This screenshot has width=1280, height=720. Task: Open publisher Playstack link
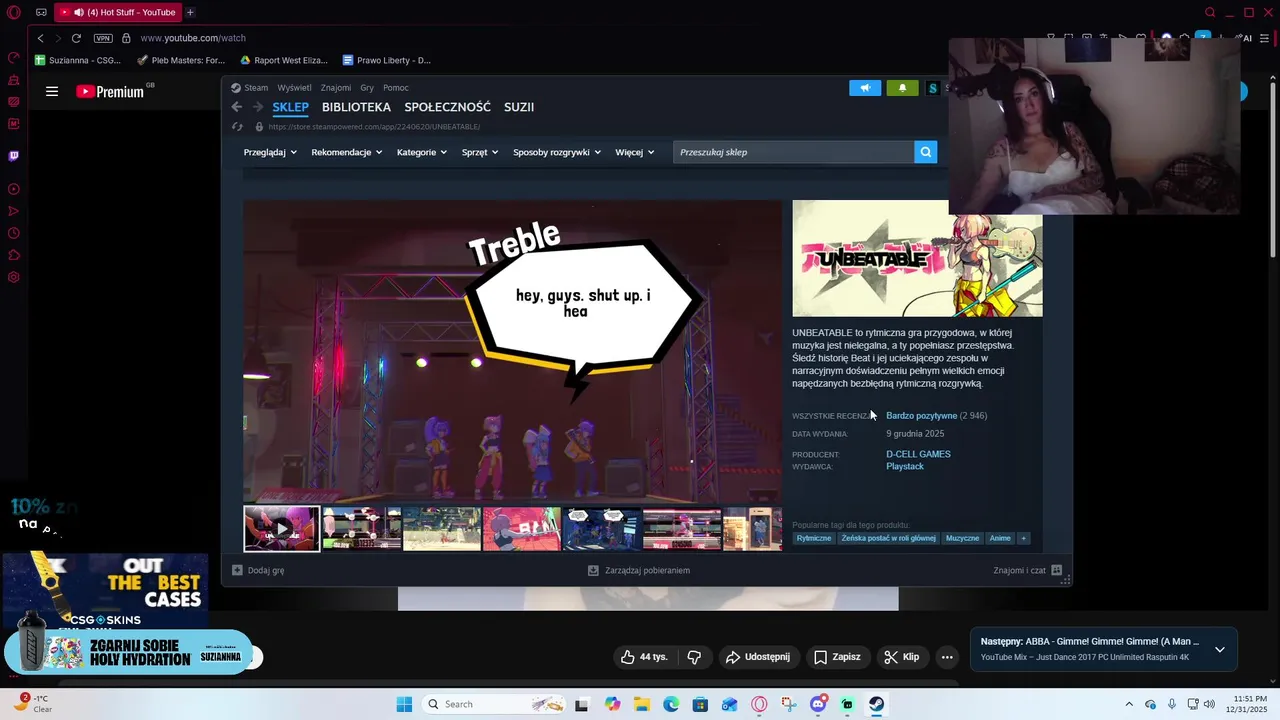[905, 466]
